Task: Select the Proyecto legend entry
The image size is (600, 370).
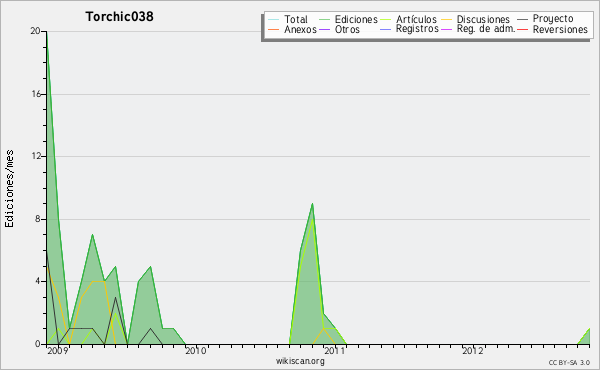Action: (553, 19)
